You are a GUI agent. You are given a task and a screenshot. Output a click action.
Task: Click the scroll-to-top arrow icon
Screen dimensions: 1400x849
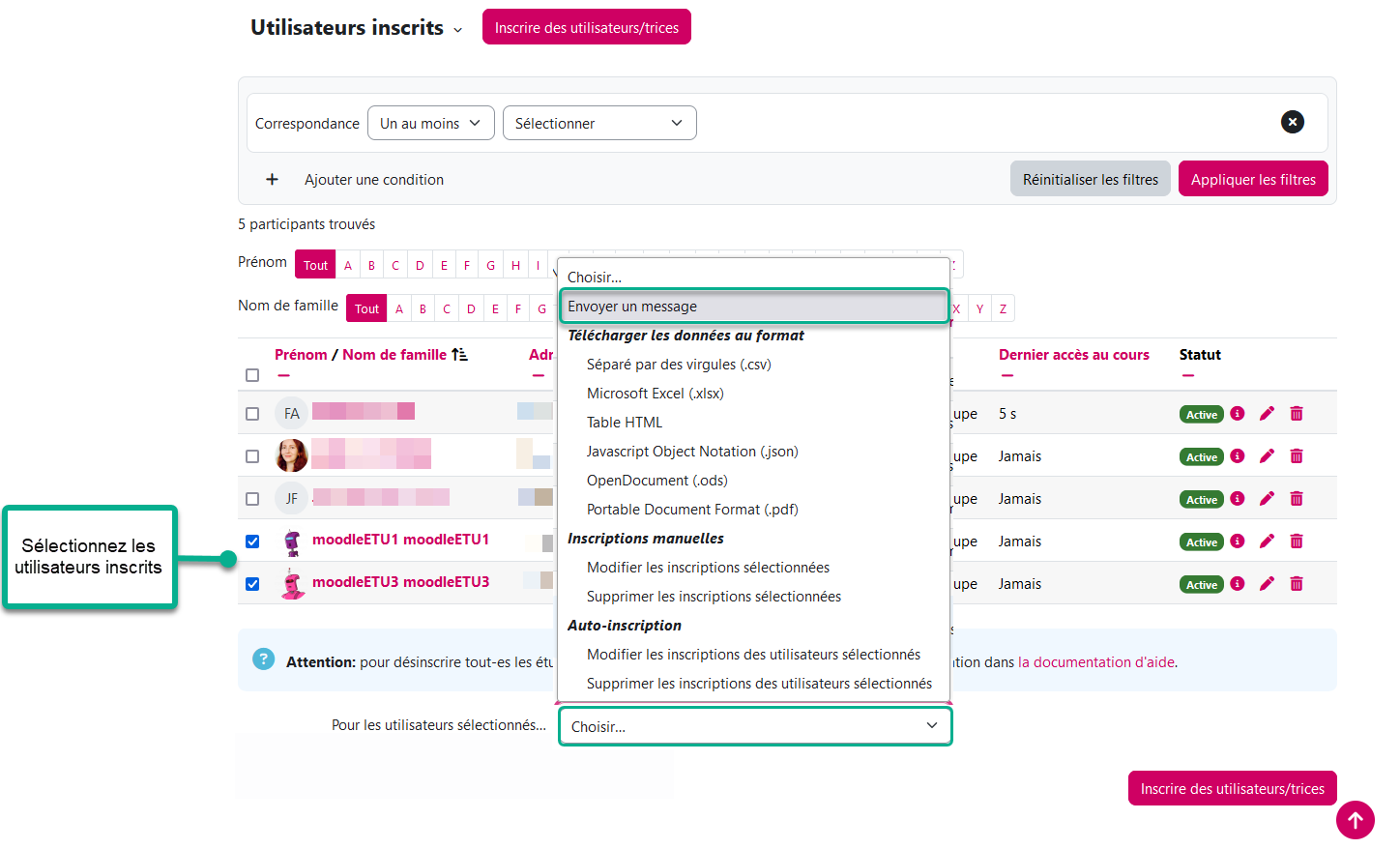click(x=1356, y=820)
